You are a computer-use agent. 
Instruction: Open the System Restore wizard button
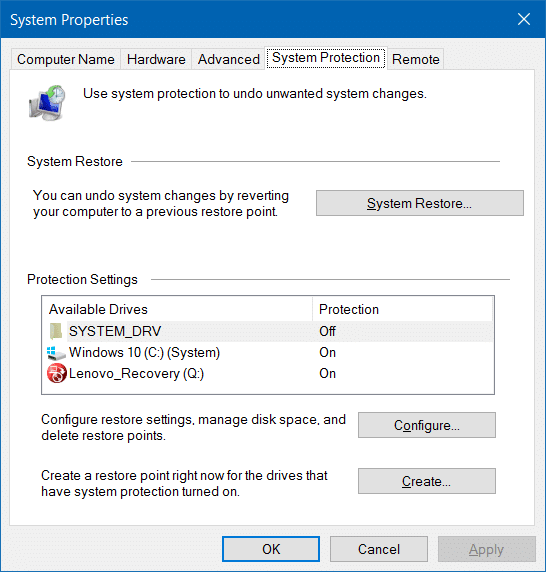tap(420, 203)
